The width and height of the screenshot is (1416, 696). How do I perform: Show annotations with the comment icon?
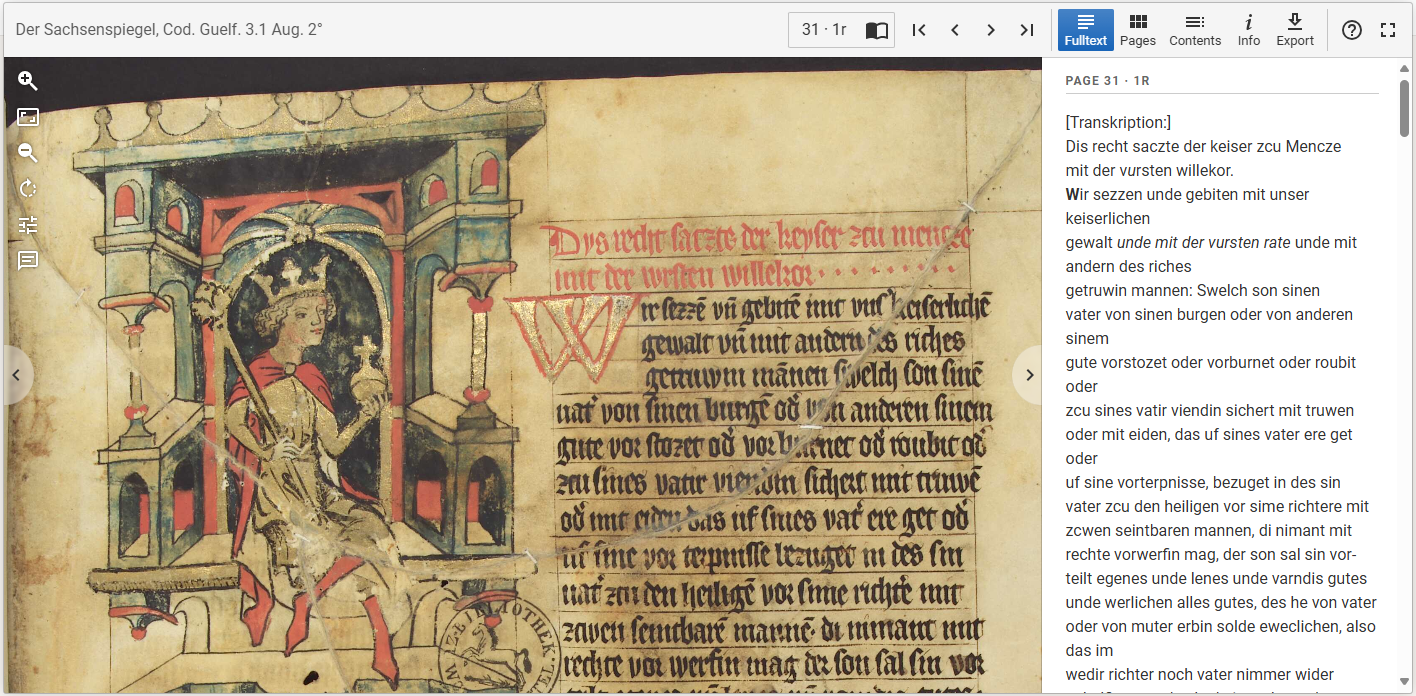point(28,261)
